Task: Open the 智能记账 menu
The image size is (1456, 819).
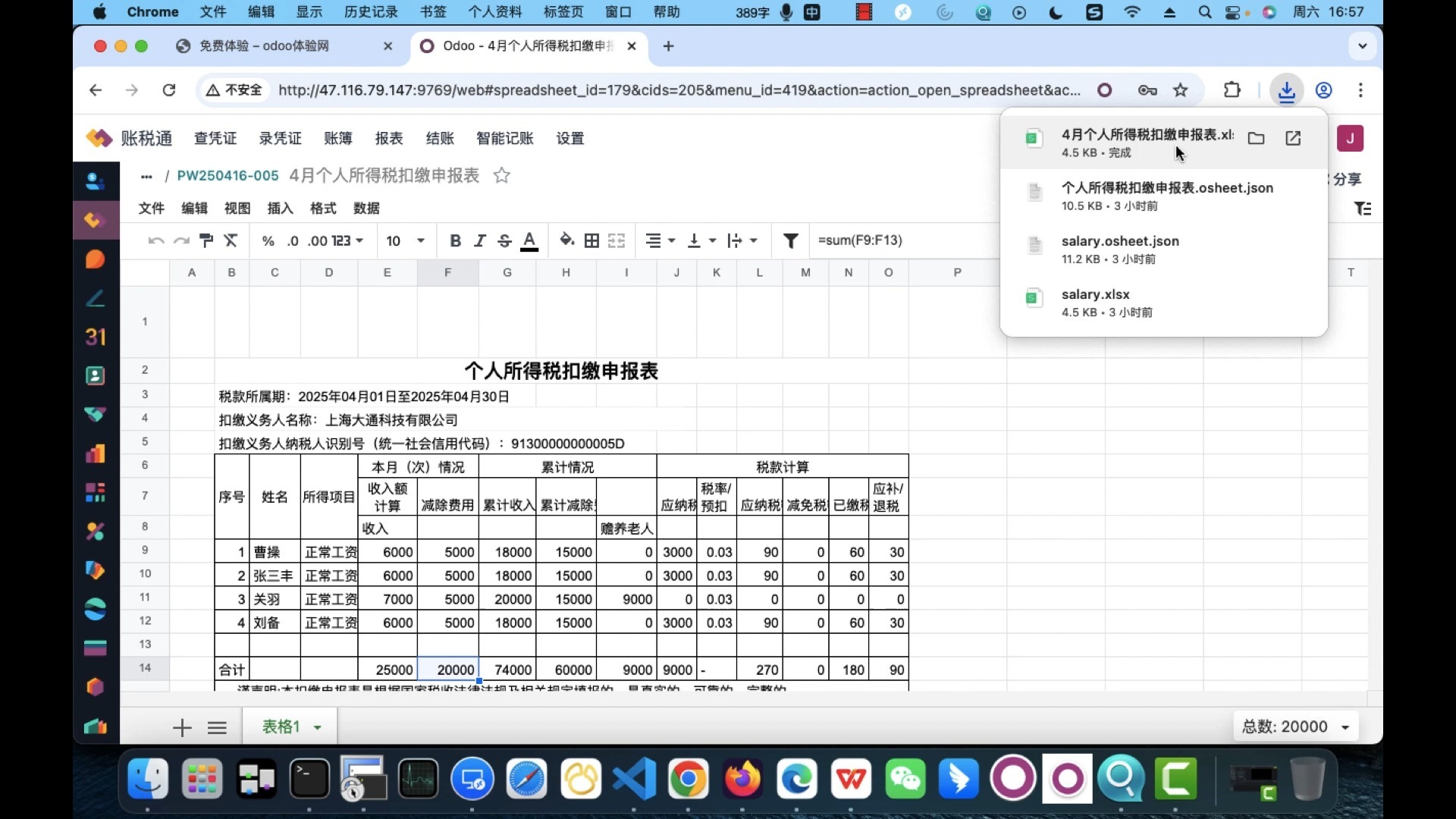Action: [504, 138]
